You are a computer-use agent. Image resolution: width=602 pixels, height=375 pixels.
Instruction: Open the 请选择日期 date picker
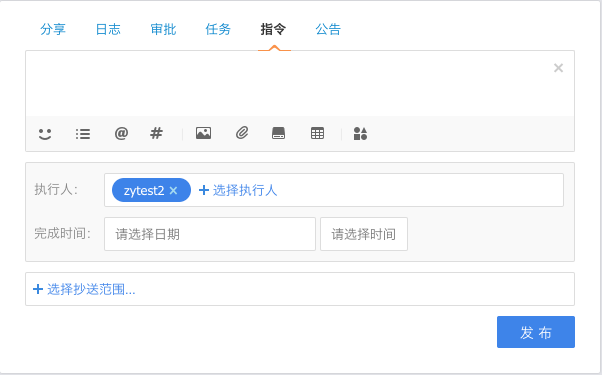pyautogui.click(x=210, y=234)
